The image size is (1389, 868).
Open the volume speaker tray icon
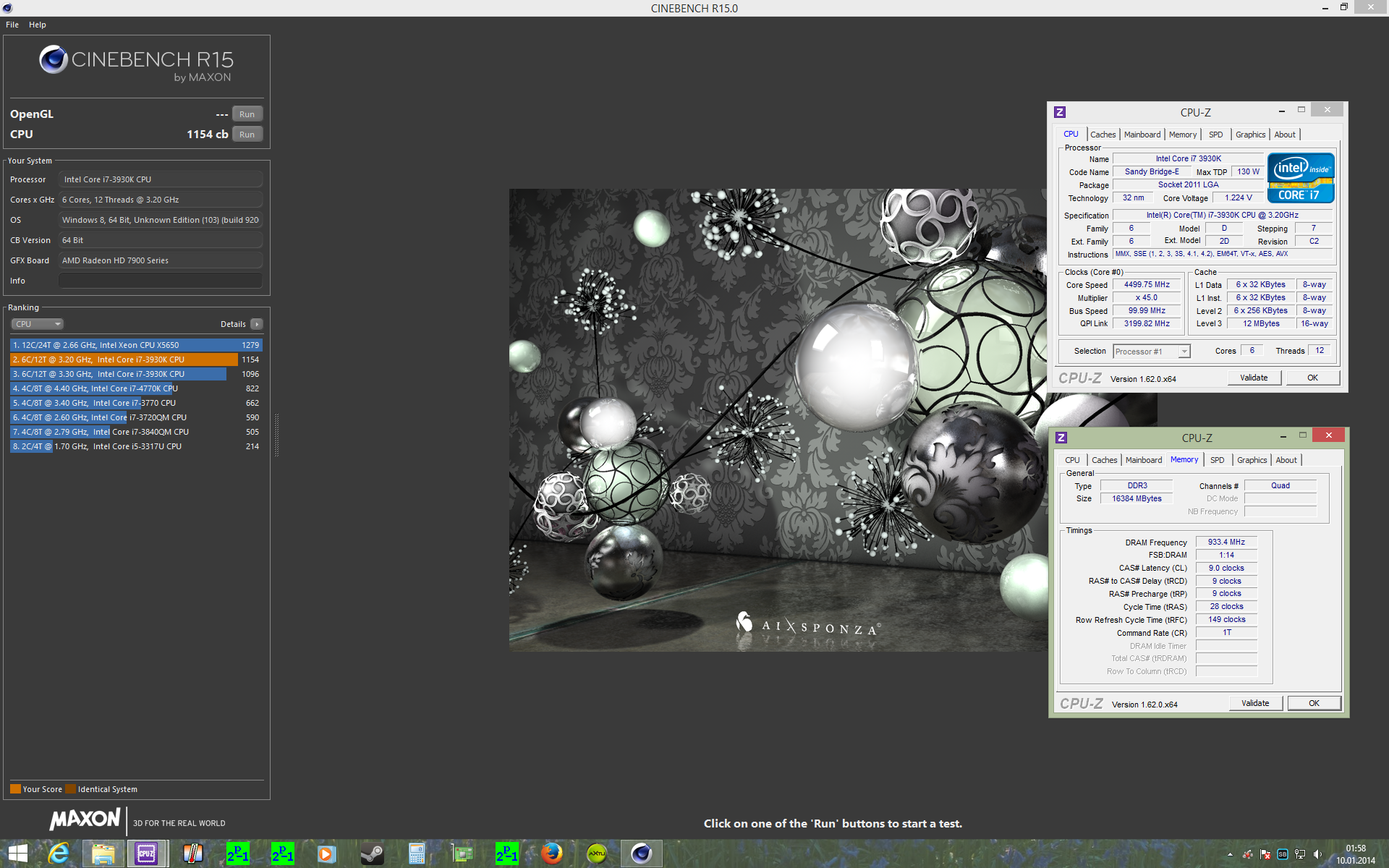(x=1317, y=854)
